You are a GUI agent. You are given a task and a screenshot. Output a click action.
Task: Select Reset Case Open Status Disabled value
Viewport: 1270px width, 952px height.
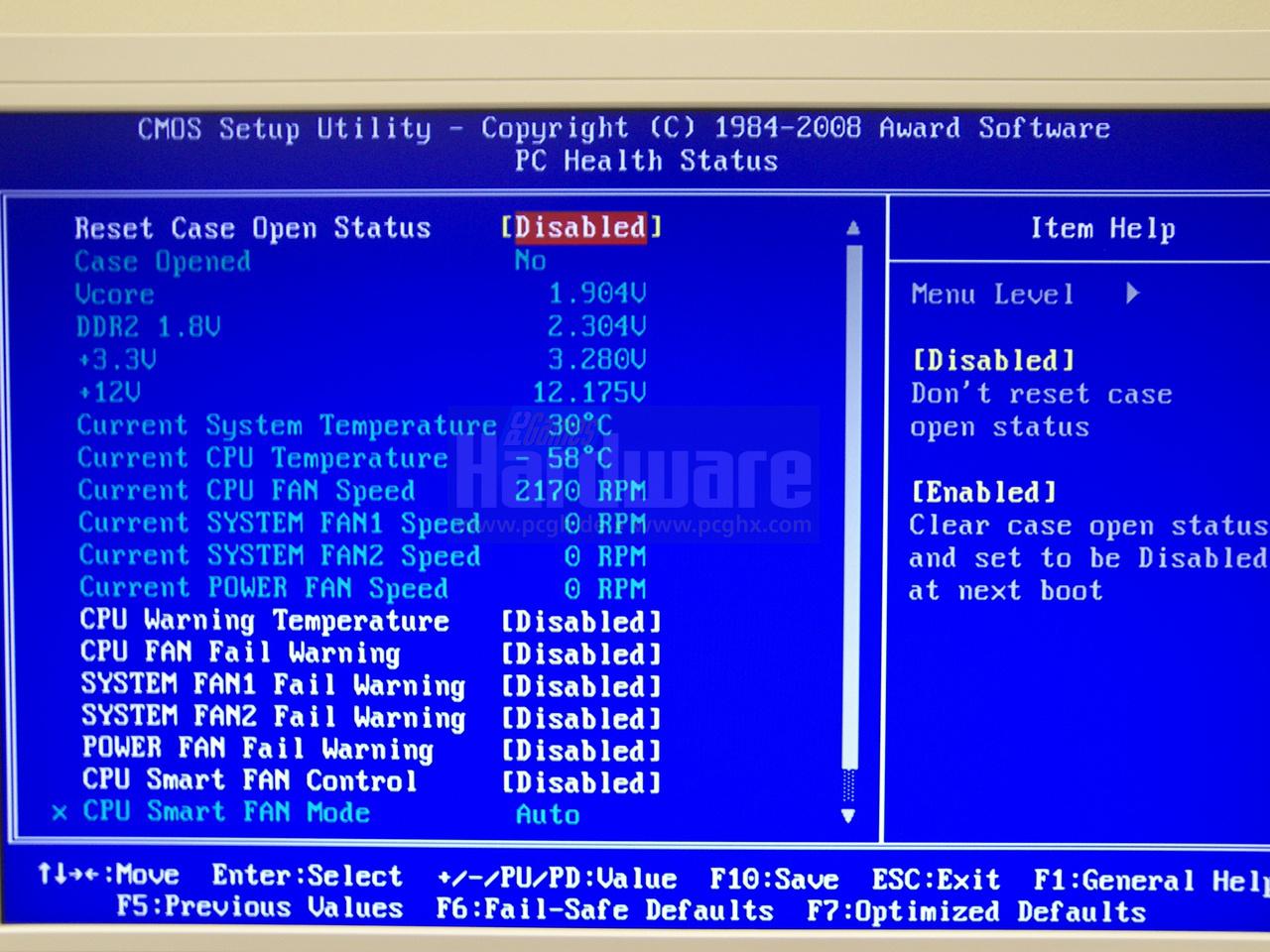coord(581,227)
